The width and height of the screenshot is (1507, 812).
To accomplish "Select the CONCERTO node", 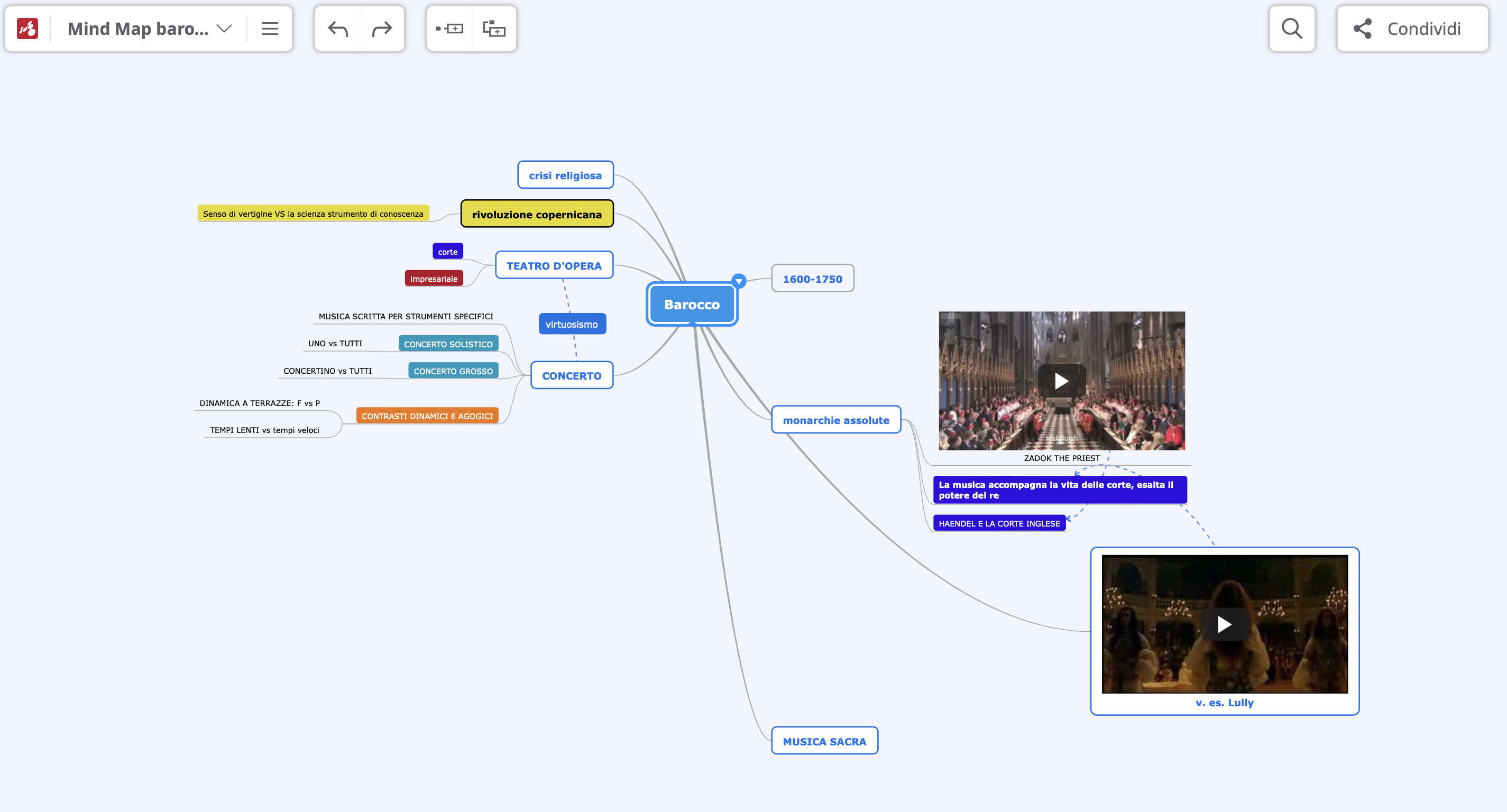I will click(572, 375).
